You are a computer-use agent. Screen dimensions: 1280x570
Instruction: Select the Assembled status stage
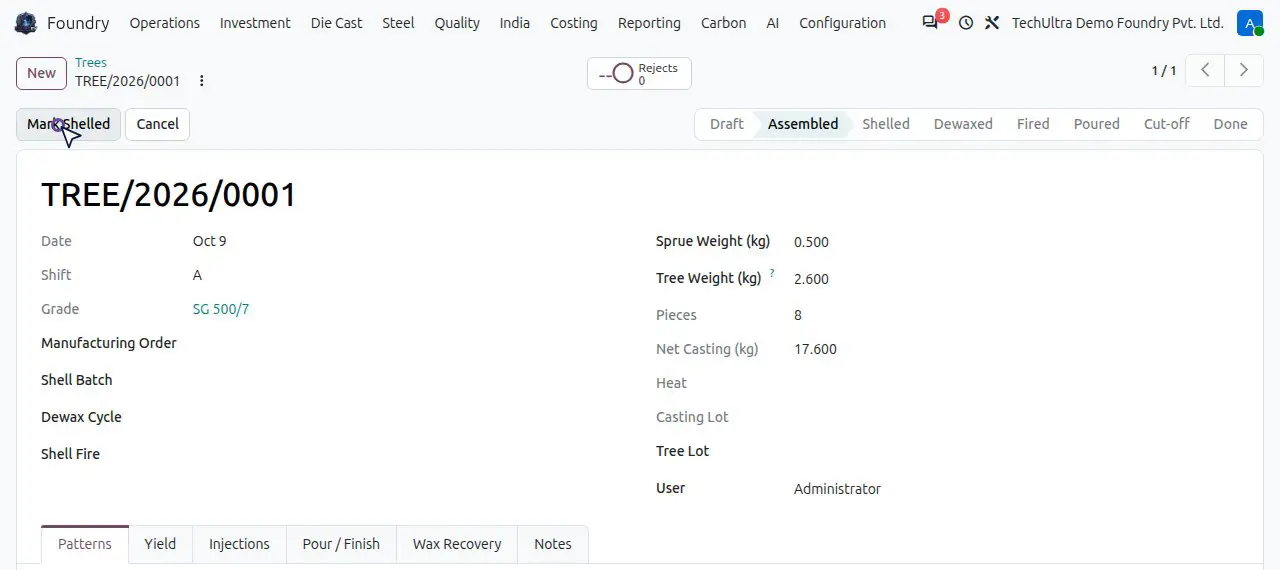(803, 124)
